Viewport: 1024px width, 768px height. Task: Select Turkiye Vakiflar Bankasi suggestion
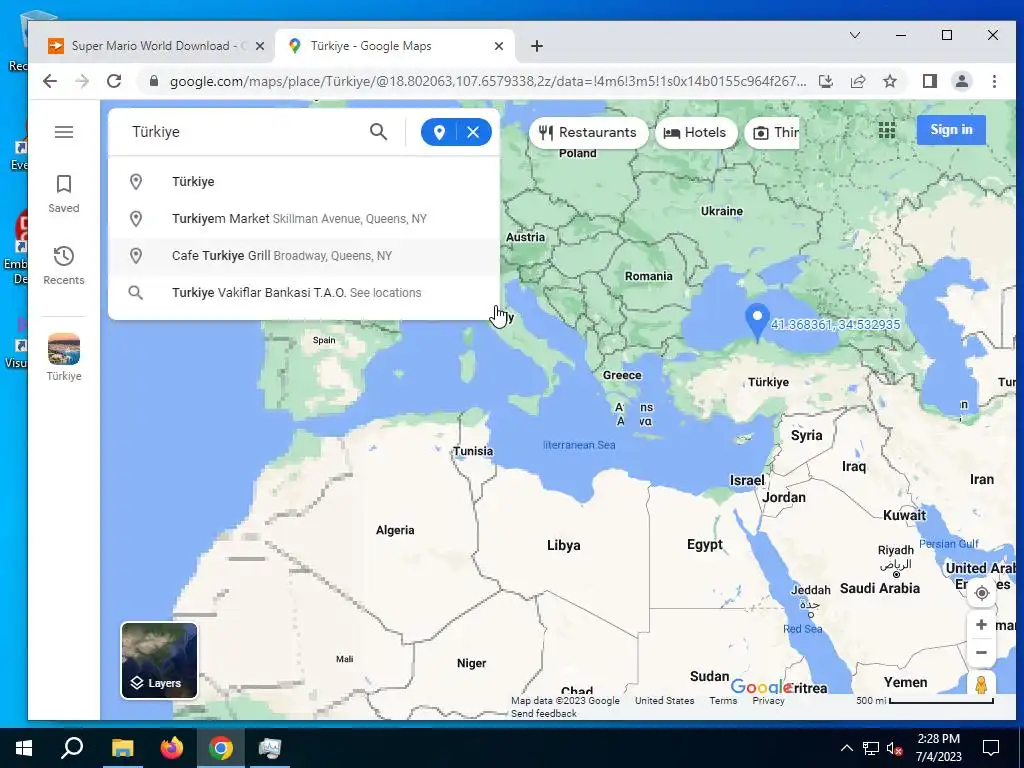[x=304, y=293]
